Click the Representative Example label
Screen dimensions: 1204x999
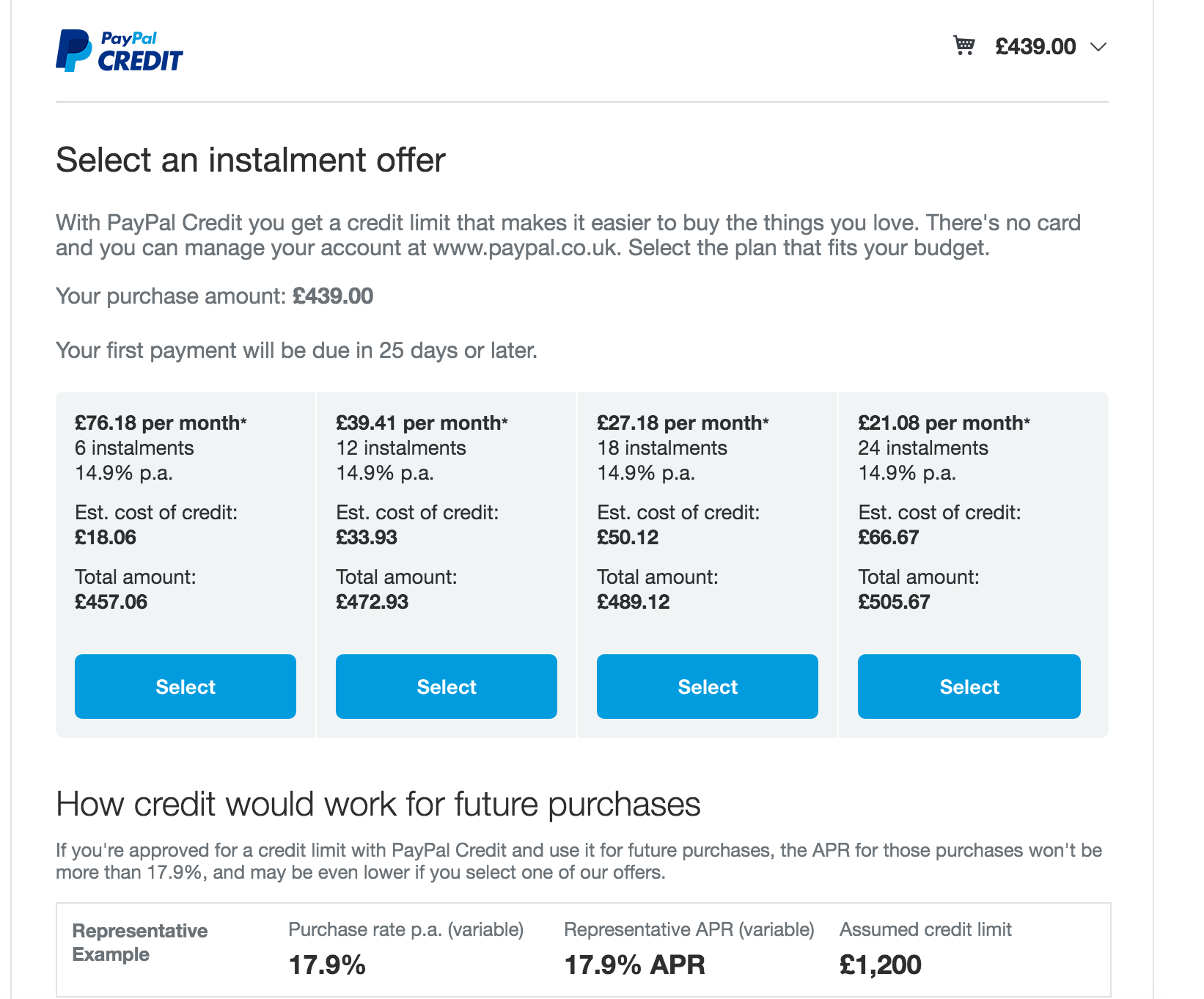point(140,943)
